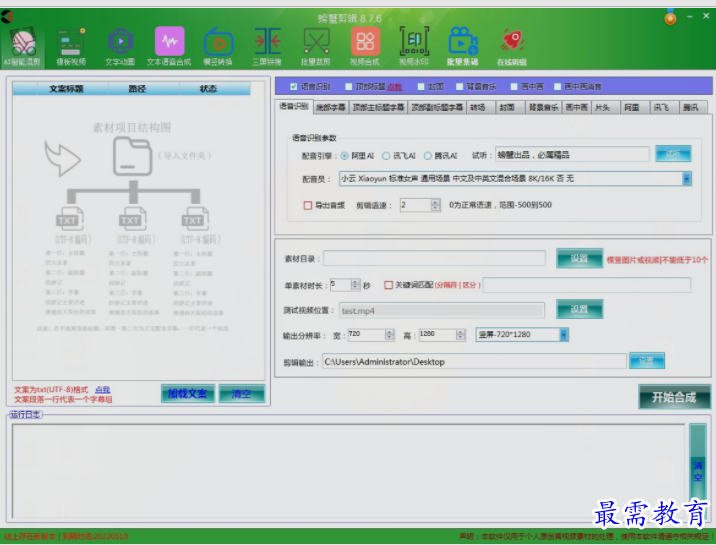Click the 单素材时长 spinner arrows

click(x=356, y=285)
